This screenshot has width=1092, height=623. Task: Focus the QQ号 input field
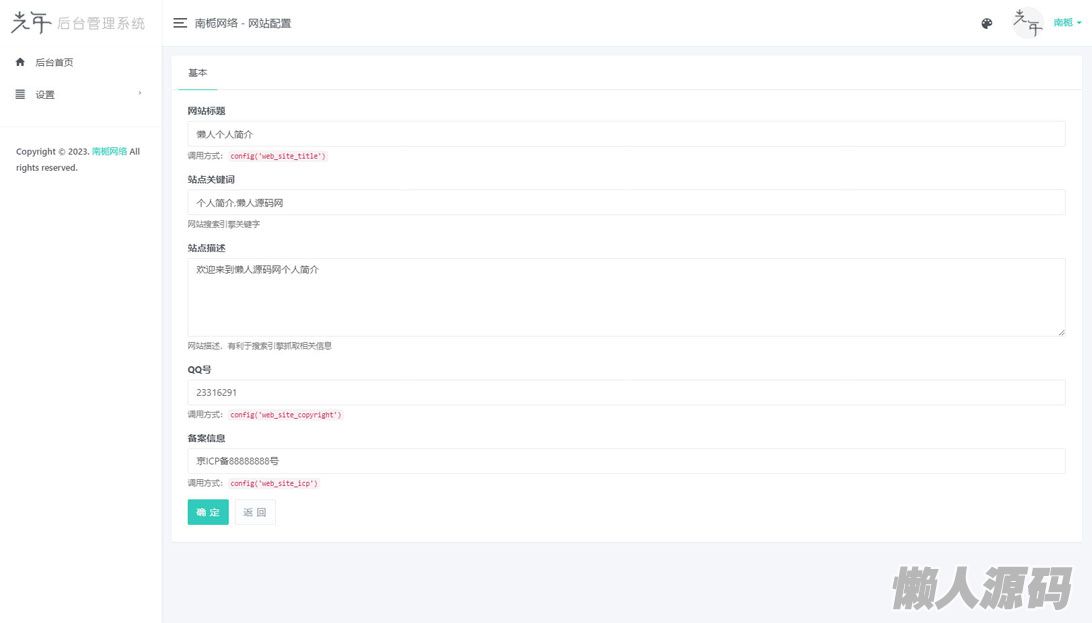click(x=626, y=393)
